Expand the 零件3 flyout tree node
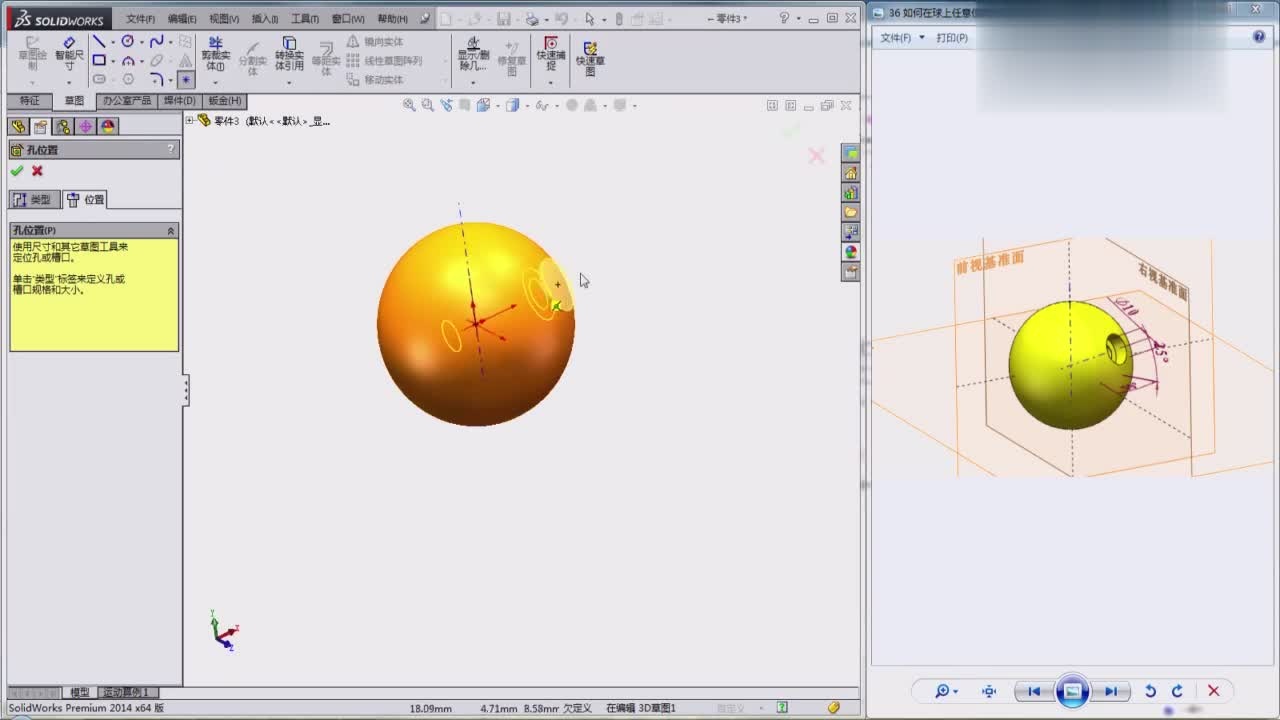The image size is (1280, 720). (x=190, y=120)
